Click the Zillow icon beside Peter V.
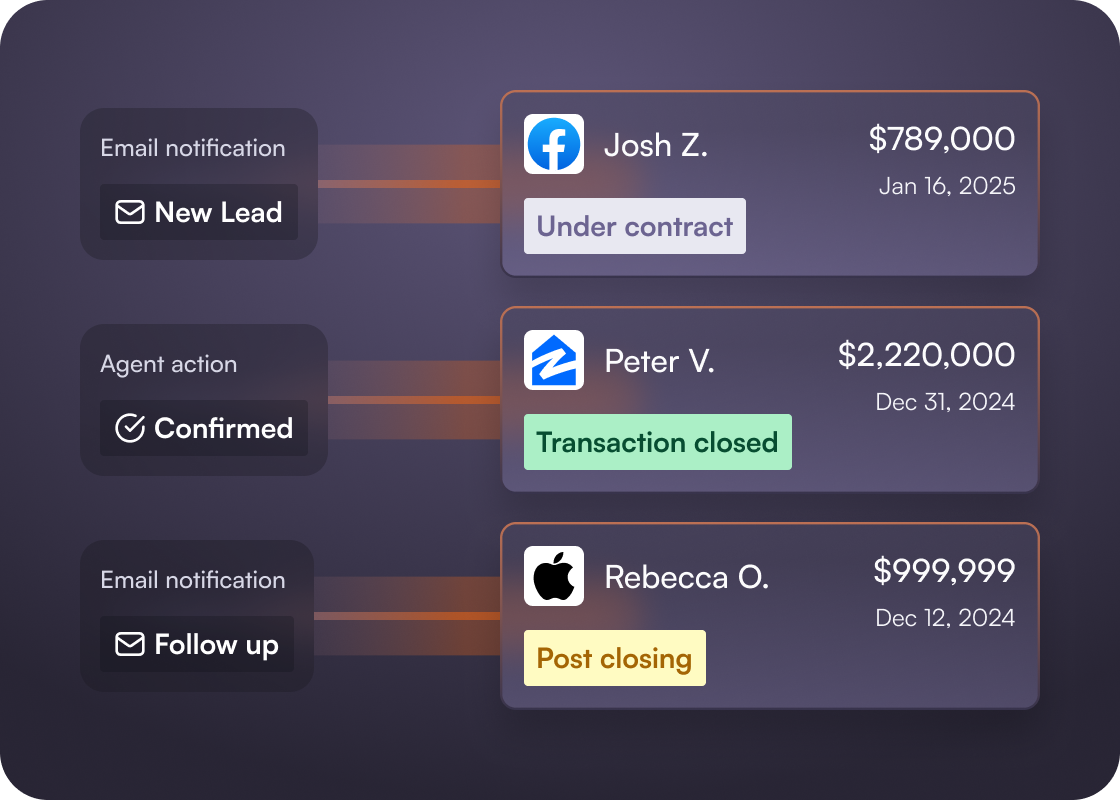 coord(554,360)
